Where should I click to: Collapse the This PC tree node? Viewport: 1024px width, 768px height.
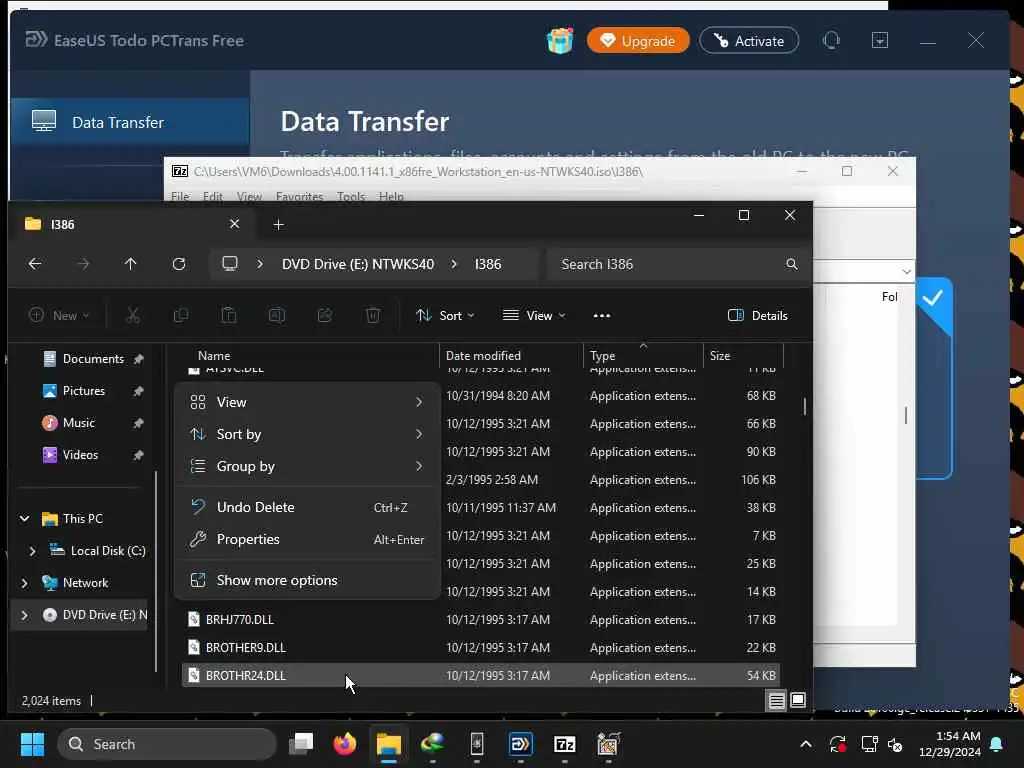25,519
